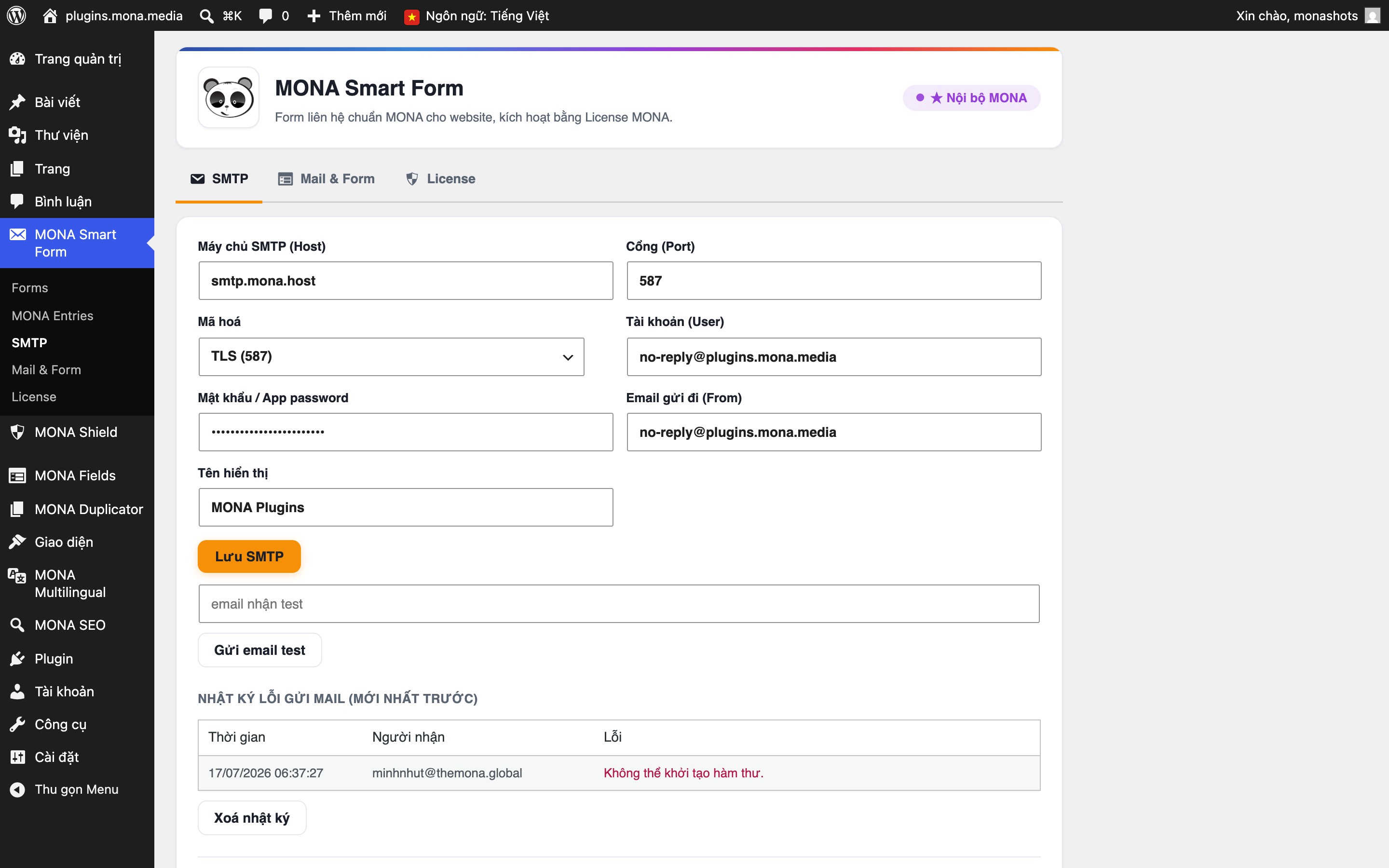Focus the email nhận test input field

pos(619,604)
